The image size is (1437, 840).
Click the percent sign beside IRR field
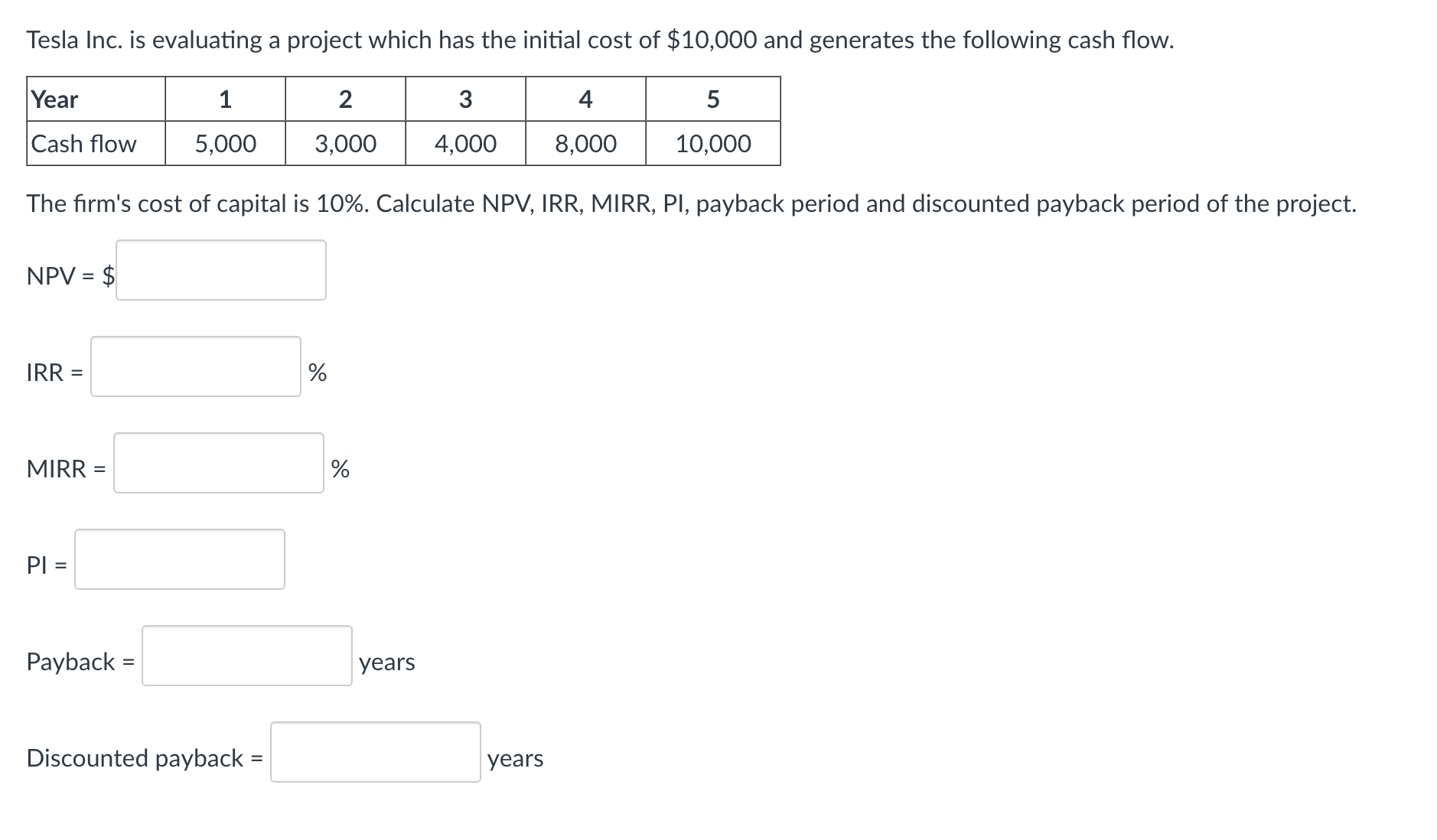tap(318, 373)
